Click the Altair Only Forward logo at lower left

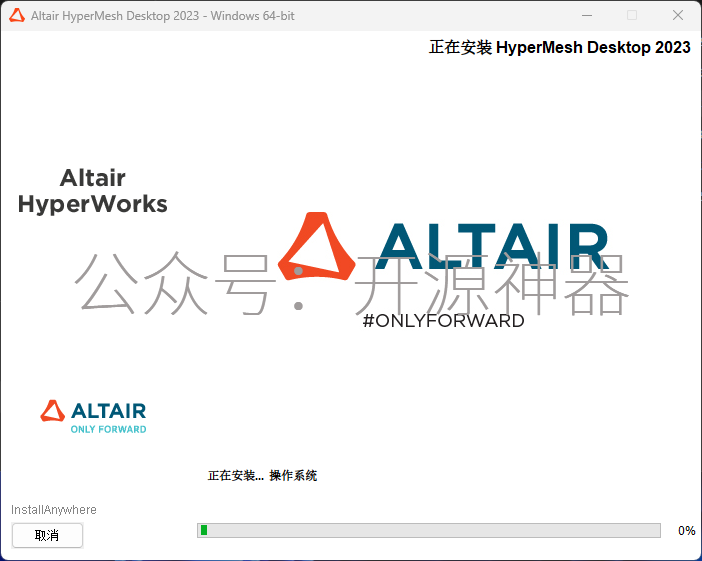tap(93, 416)
